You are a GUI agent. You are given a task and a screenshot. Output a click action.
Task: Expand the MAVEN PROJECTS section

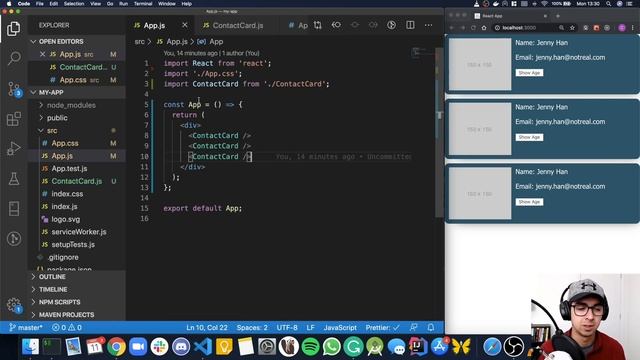tap(77, 315)
